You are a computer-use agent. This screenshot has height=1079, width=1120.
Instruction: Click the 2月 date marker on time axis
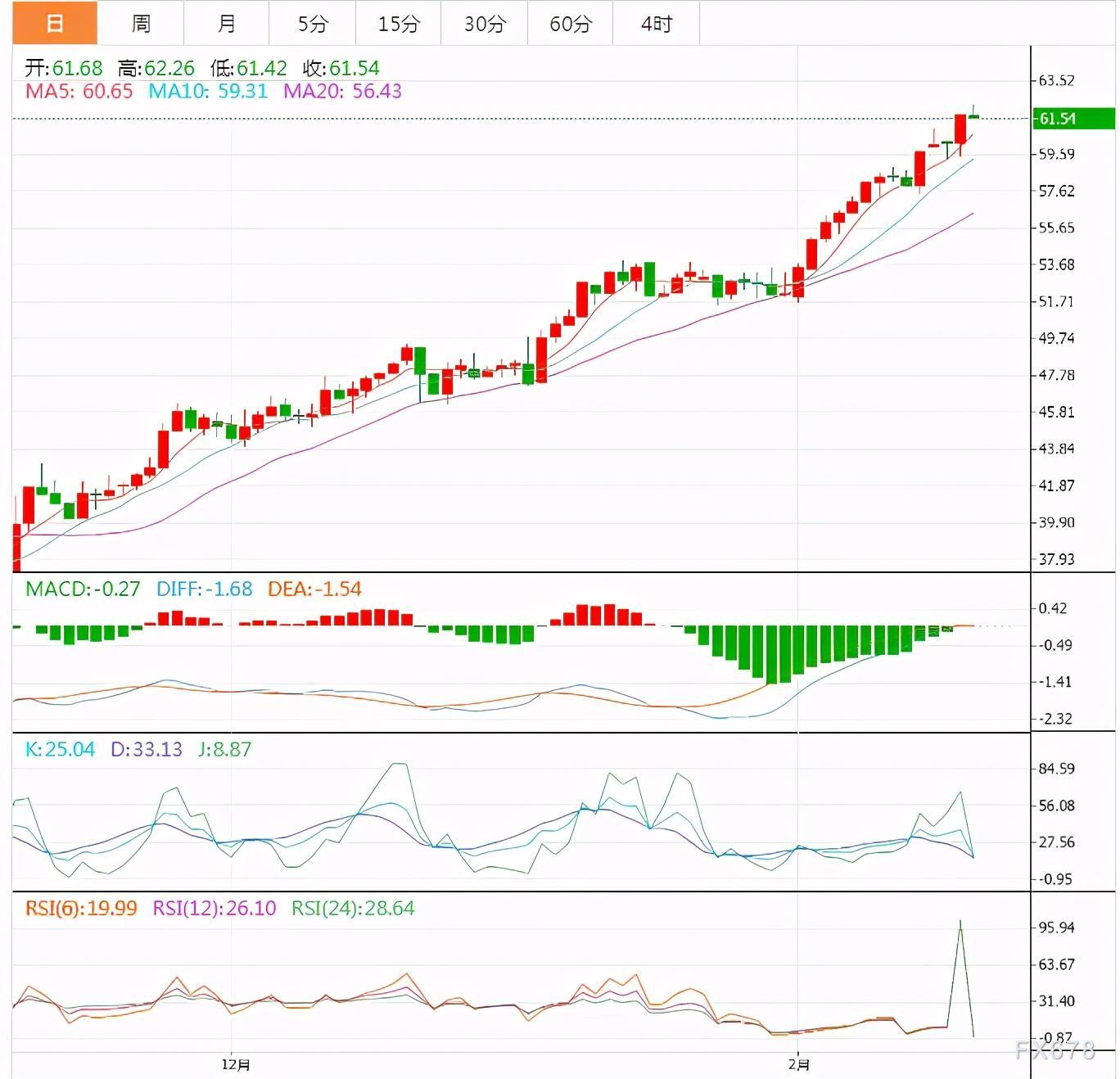coord(799,1064)
